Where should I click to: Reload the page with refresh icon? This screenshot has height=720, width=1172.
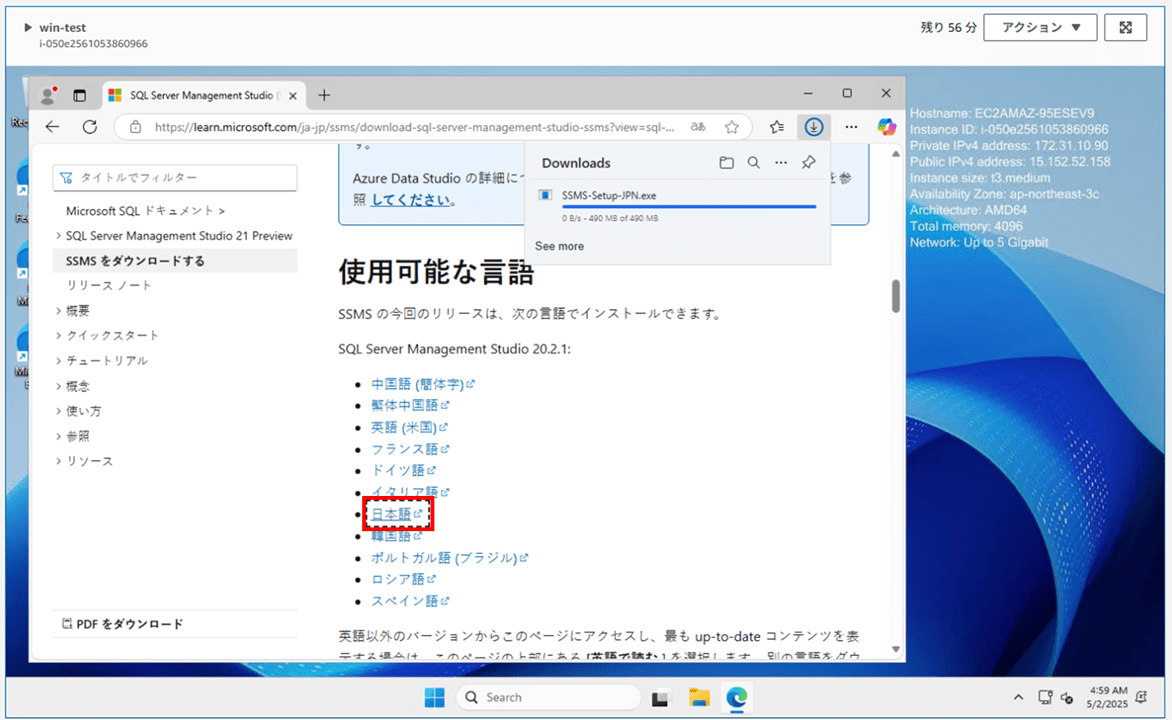(x=90, y=127)
